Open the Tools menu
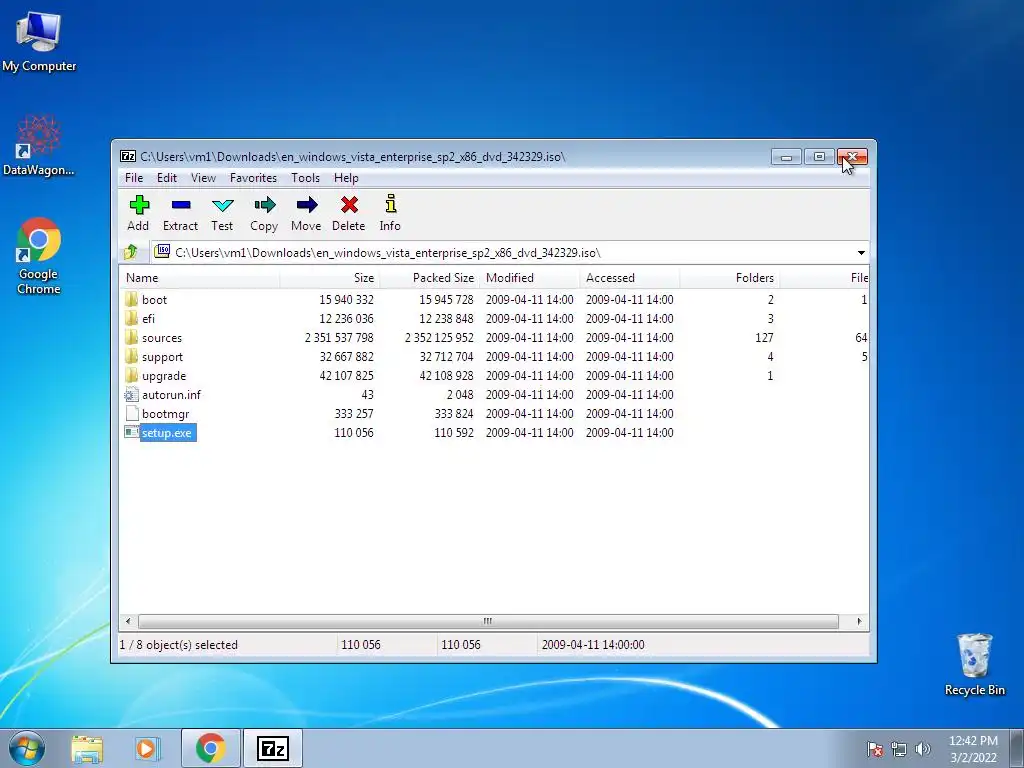This screenshot has width=1024, height=768. click(305, 178)
